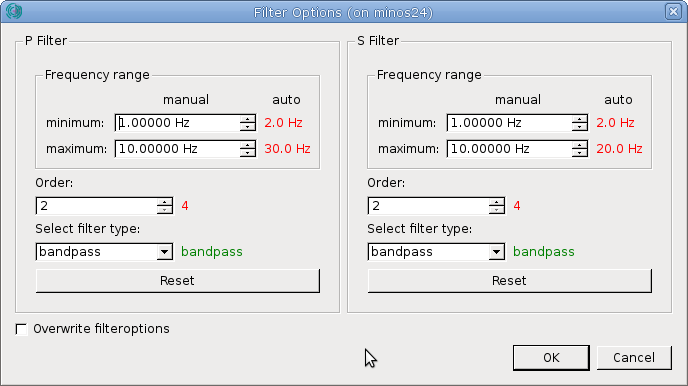Focus the S Filter maximum frequency field
This screenshot has height=386, width=688.
pyautogui.click(x=510, y=149)
